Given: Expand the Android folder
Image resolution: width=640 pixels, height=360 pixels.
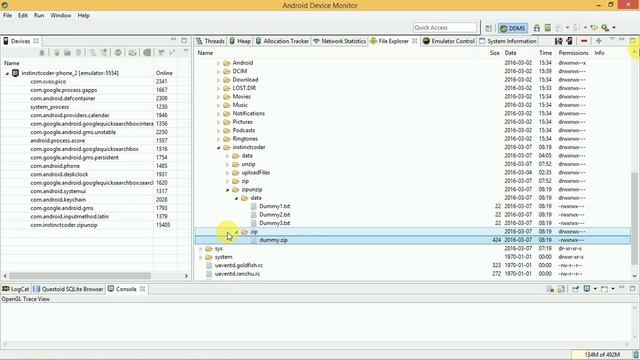Looking at the screenshot, I should 218,63.
